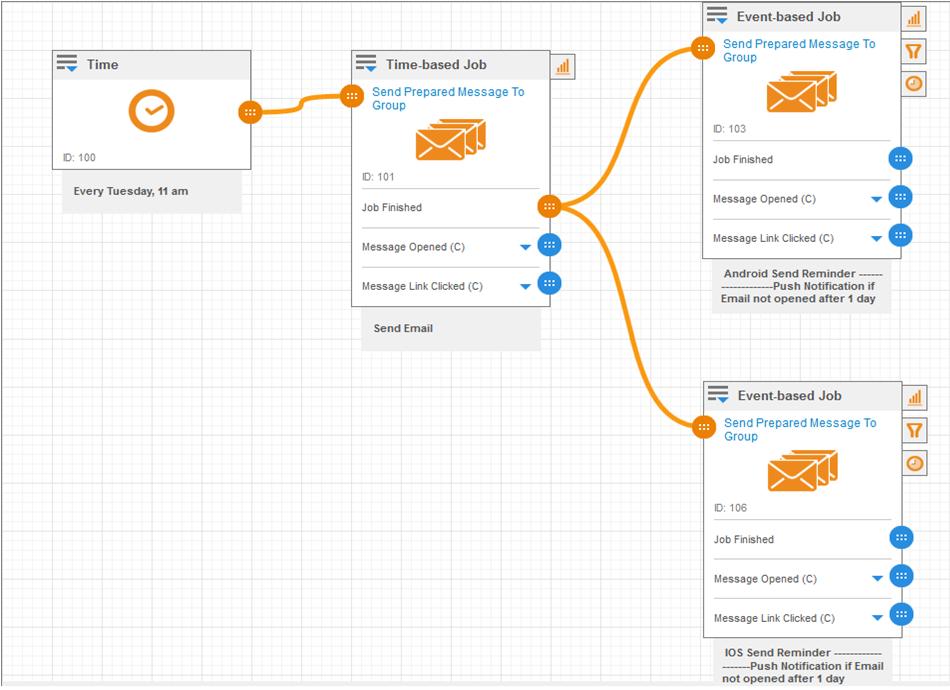Open statistics chart icon for Time-based Job
950x690 pixels.
point(563,66)
